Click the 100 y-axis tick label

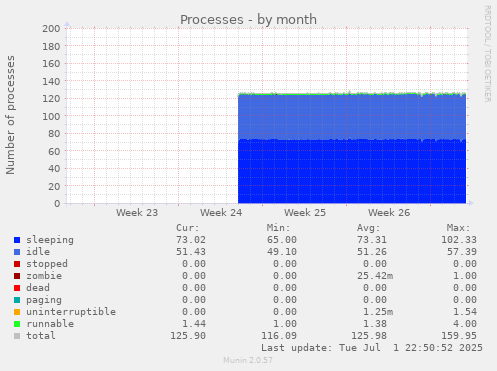(x=51, y=116)
